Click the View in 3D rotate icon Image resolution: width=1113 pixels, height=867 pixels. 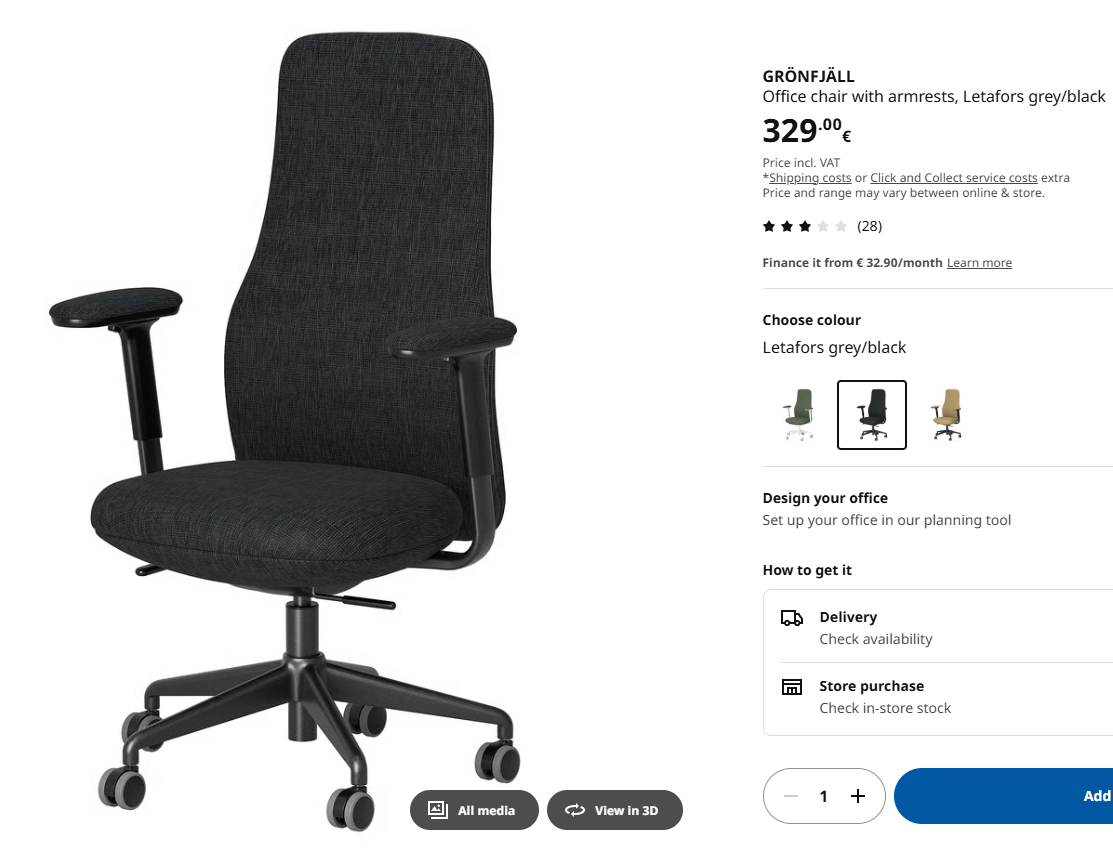click(574, 810)
